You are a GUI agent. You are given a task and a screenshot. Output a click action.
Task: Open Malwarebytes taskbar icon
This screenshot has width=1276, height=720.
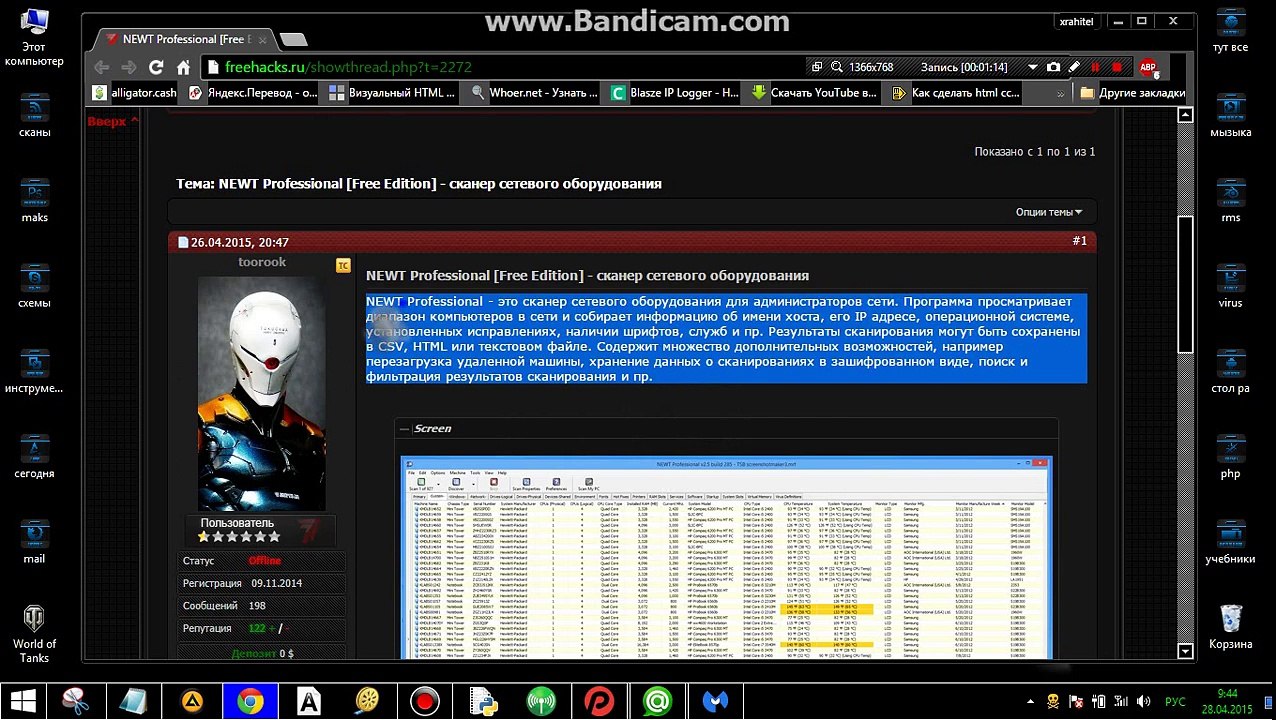[x=715, y=701]
